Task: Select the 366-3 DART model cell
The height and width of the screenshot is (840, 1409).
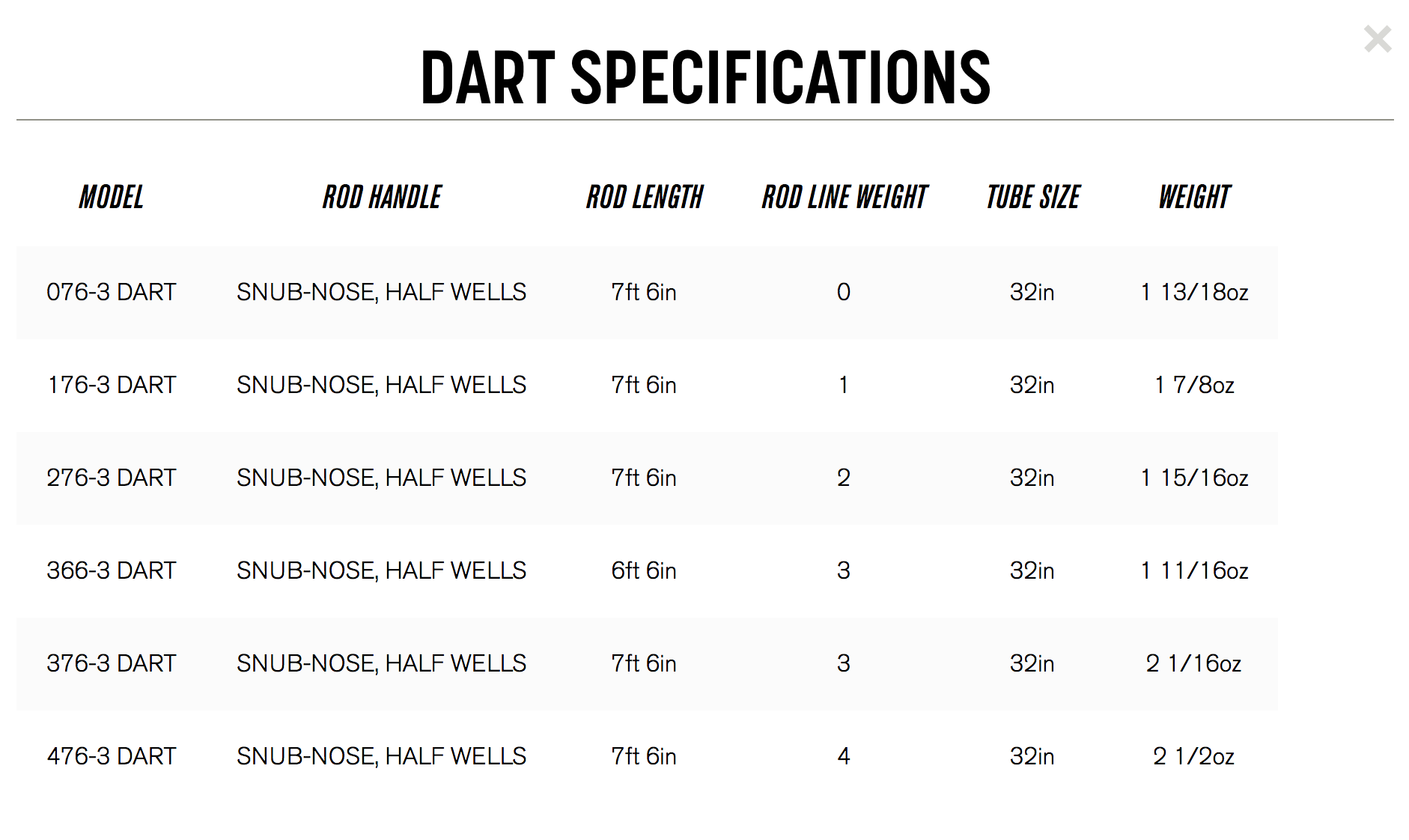Action: [x=112, y=570]
